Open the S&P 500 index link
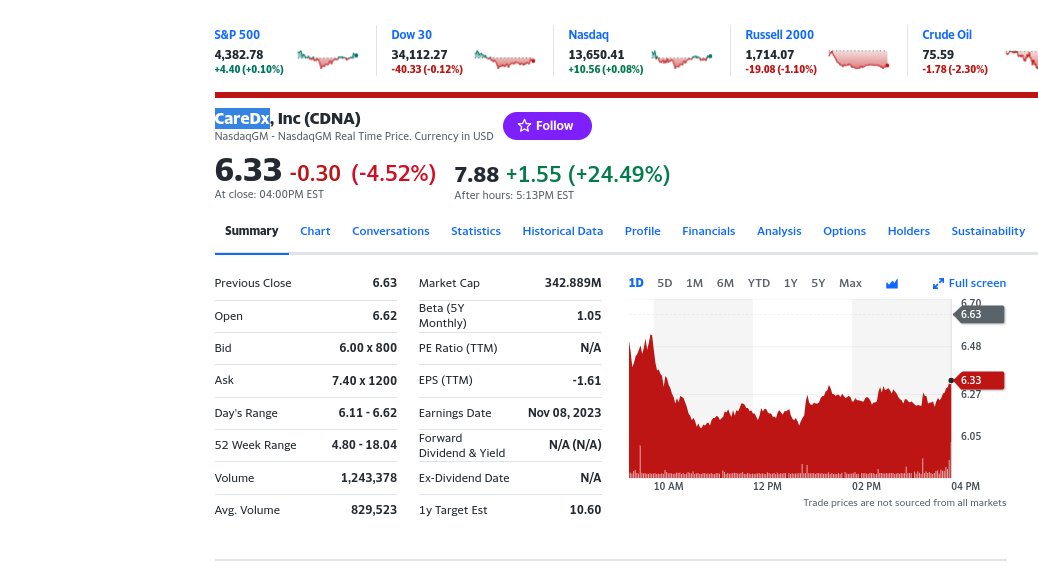The width and height of the screenshot is (1038, 574). coord(237,34)
